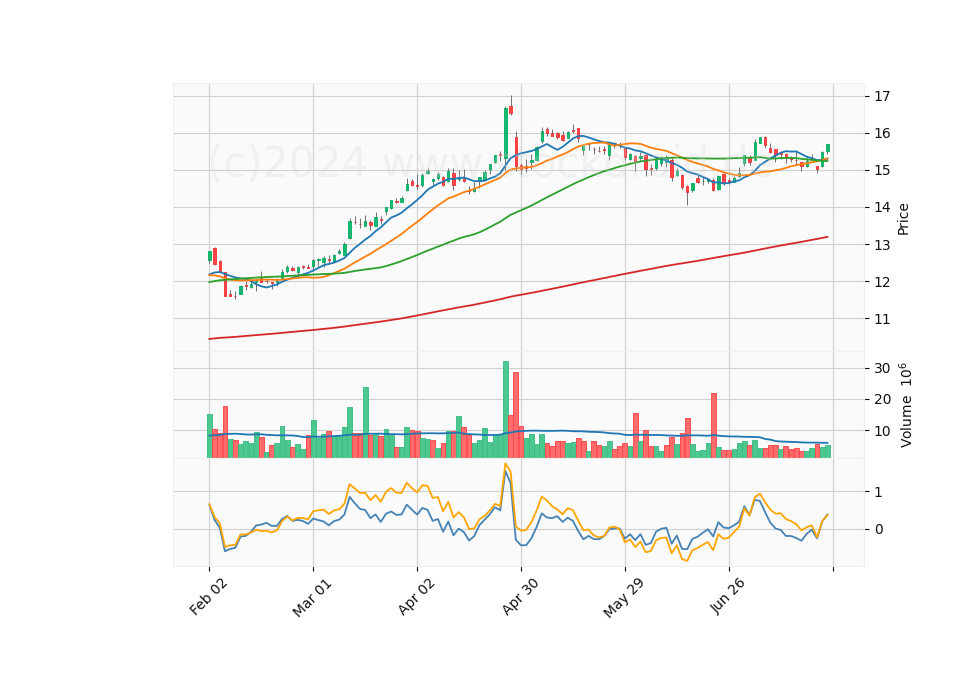Click the 0 tick on oscillator axis
960x690 pixels.
[879, 530]
